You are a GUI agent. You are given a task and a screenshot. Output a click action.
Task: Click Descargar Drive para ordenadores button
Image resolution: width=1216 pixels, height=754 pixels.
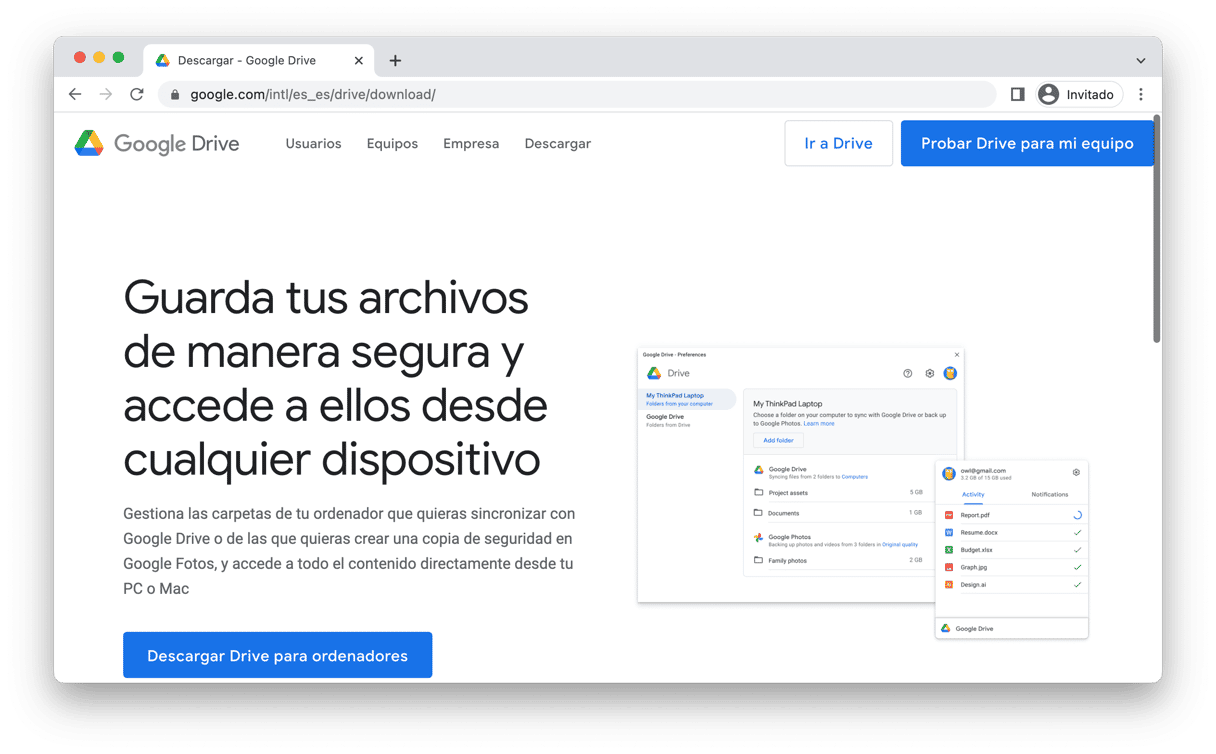pyautogui.click(x=278, y=656)
